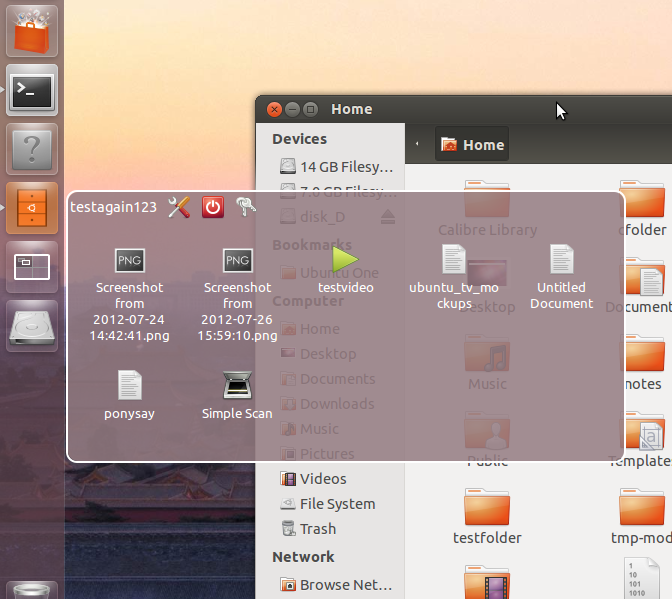Viewport: 672px width, 599px height.
Task: Open the Workspace Switcher launcher icon
Action: tap(32, 267)
